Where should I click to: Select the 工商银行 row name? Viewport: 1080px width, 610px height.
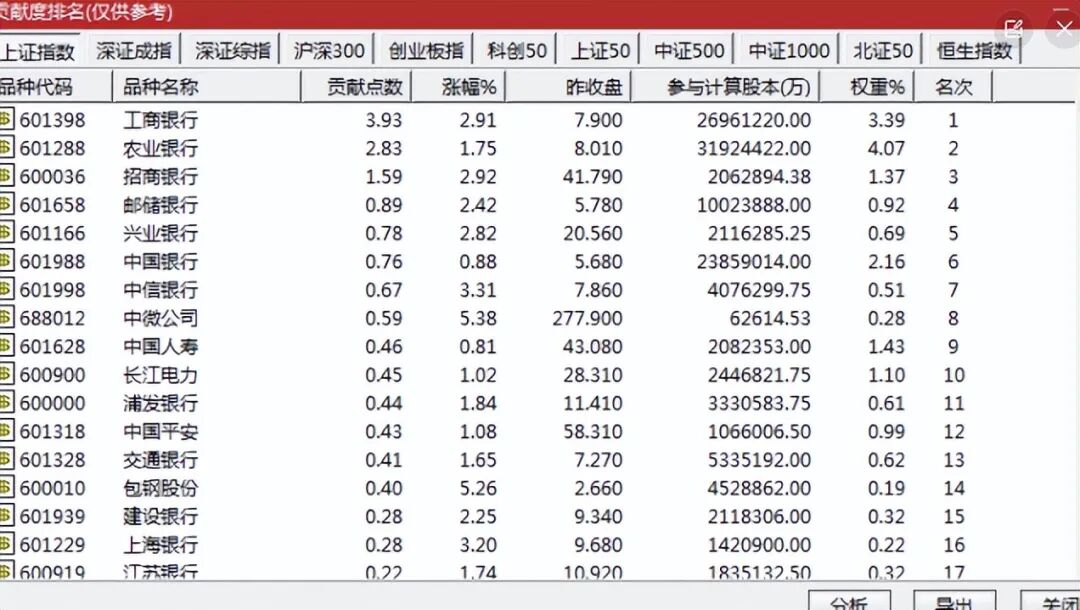coord(160,120)
